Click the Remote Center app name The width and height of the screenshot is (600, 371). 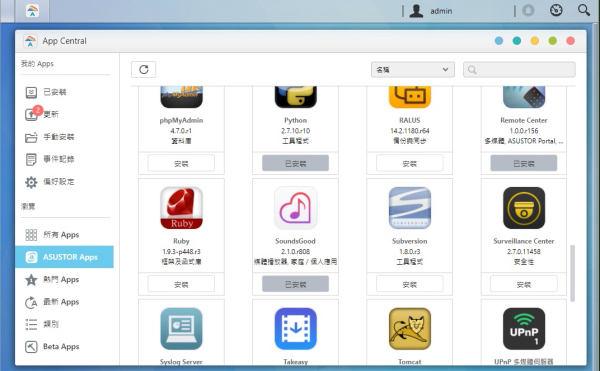click(x=524, y=120)
